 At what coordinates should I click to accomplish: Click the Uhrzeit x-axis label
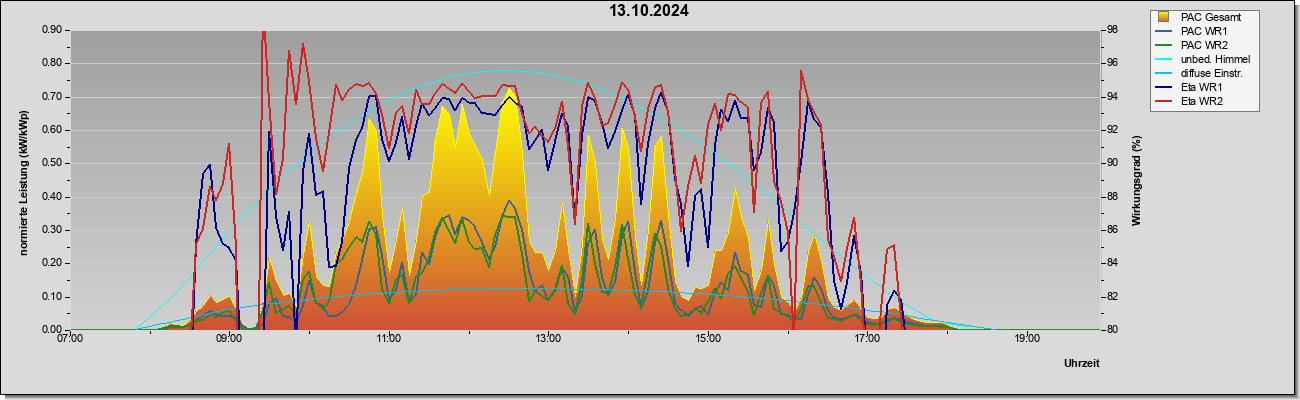click(1082, 363)
